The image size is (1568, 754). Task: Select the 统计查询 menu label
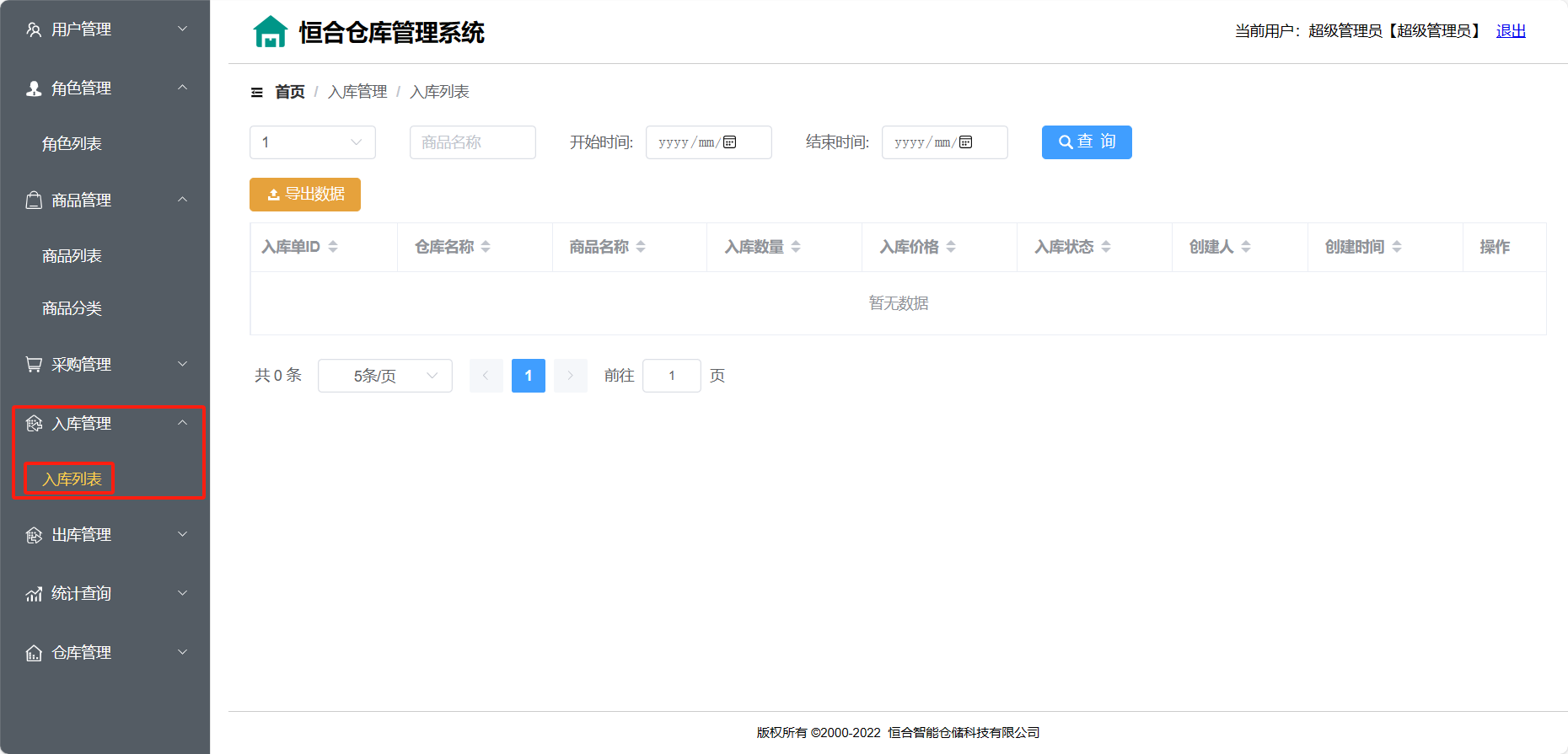coord(81,594)
